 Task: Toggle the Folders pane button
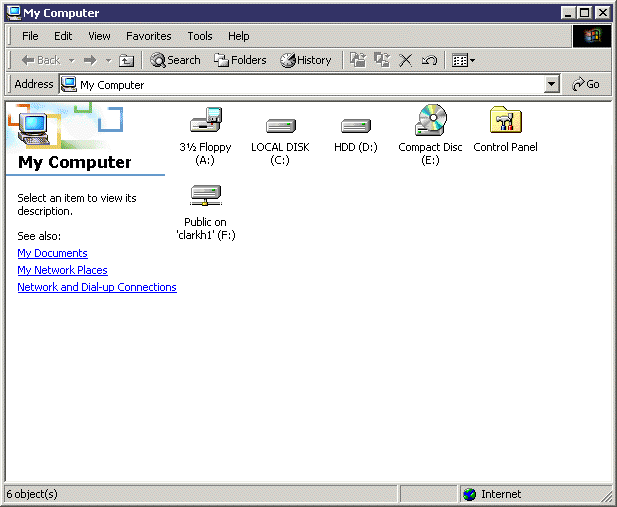click(240, 60)
